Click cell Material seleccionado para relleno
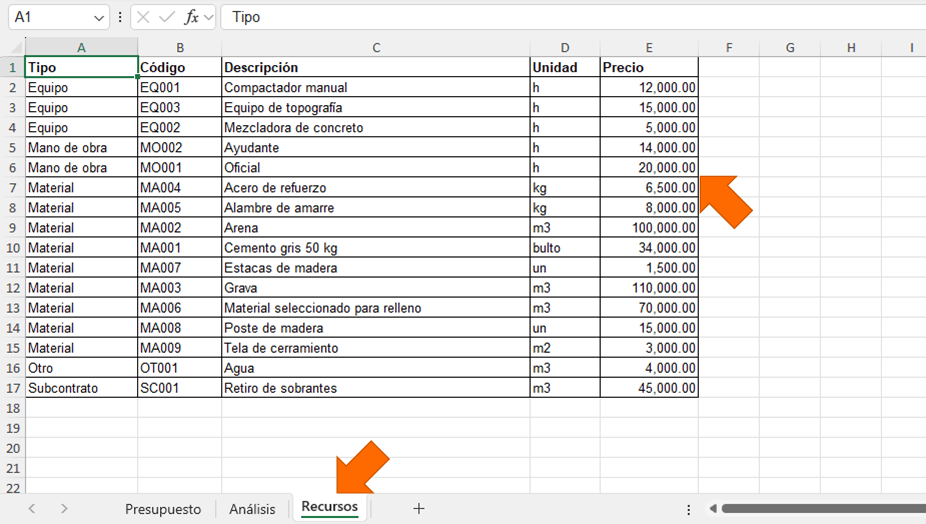 pos(376,308)
